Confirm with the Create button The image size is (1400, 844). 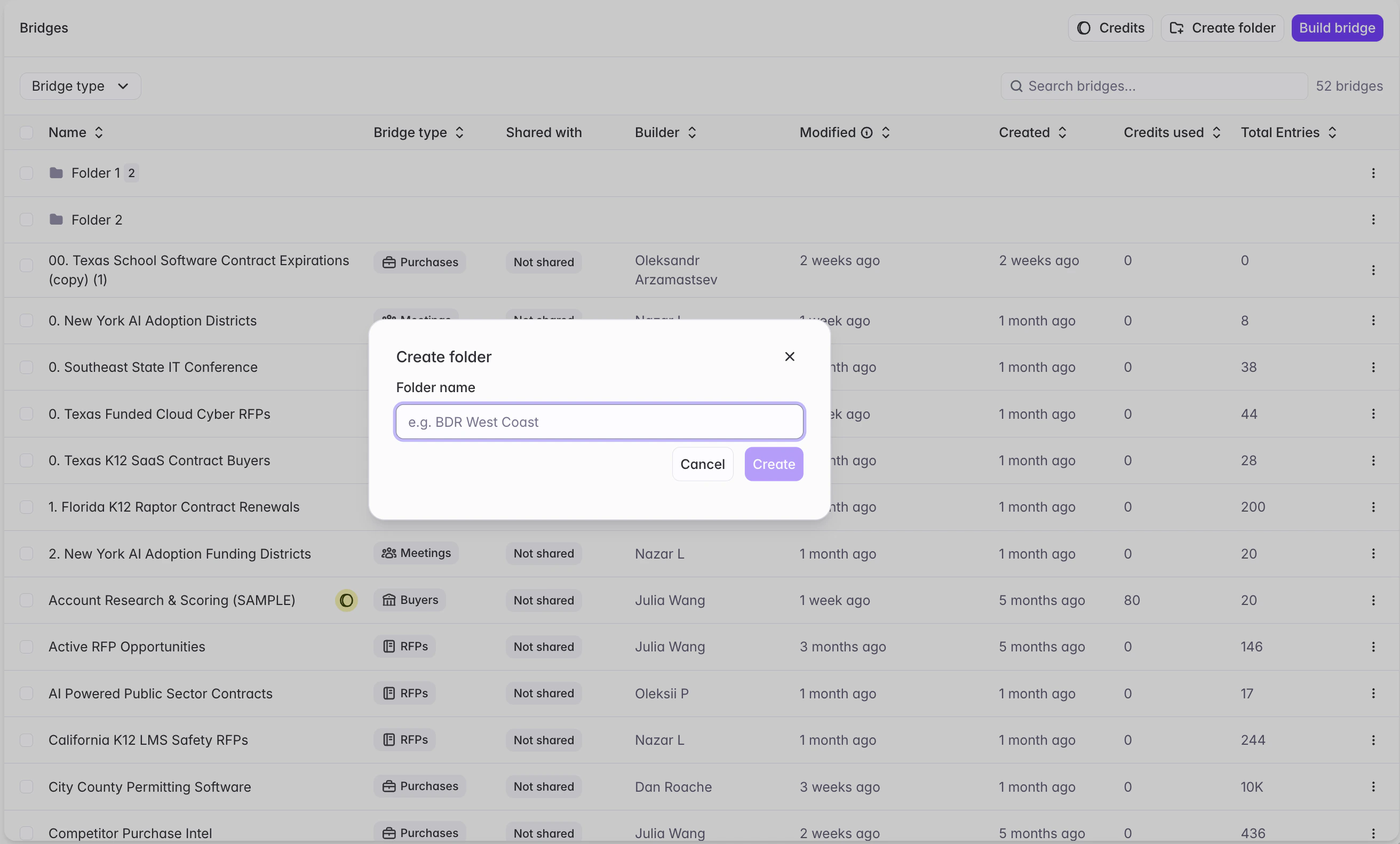pyautogui.click(x=773, y=464)
